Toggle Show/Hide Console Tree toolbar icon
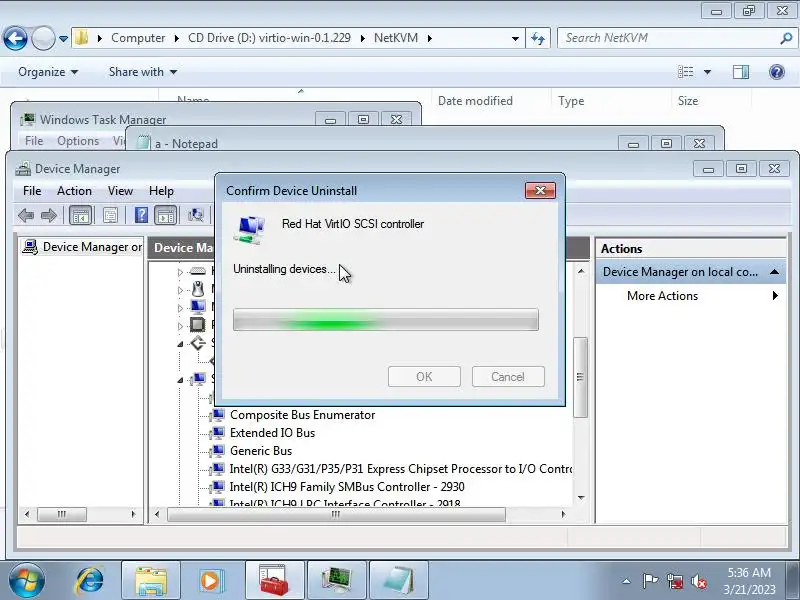The height and width of the screenshot is (600, 800). [x=80, y=215]
